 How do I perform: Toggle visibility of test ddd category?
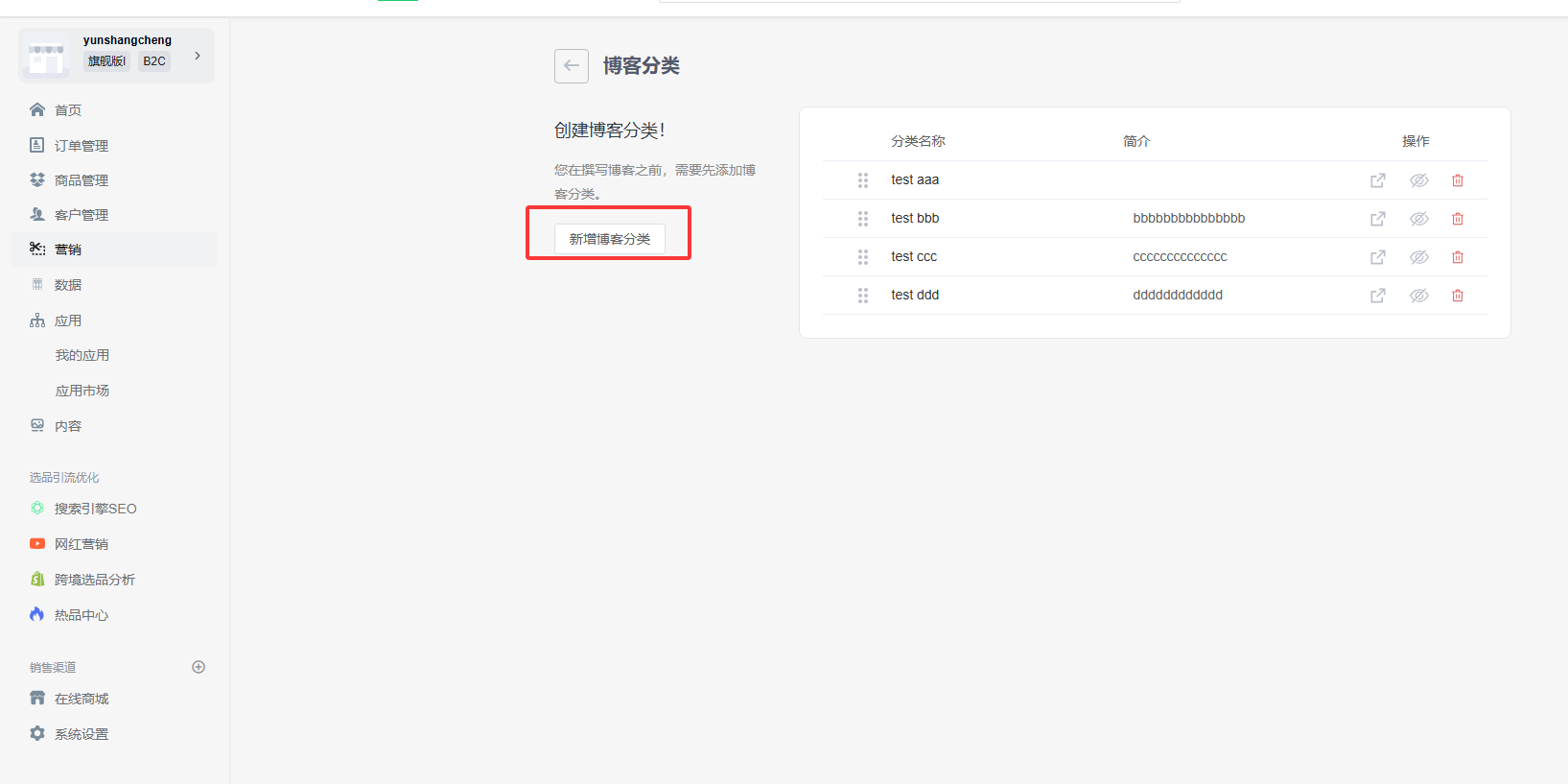click(1418, 296)
